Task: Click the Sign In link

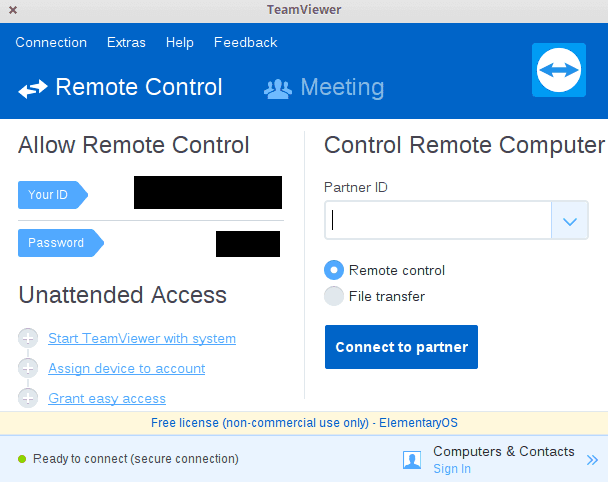Action: [452, 468]
